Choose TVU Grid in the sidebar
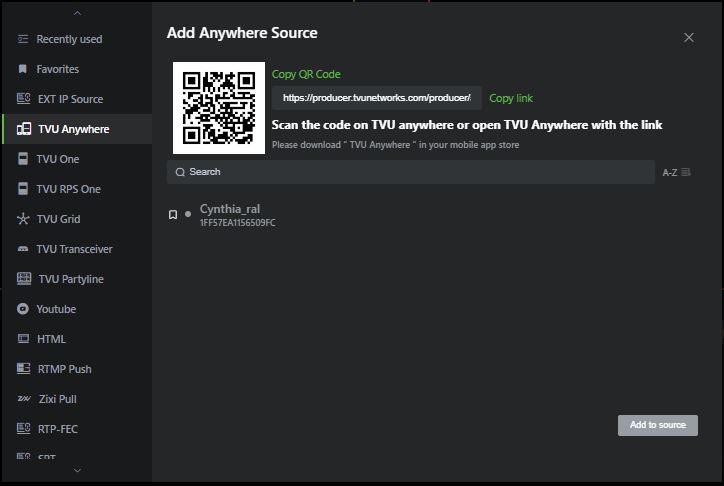This screenshot has height=486, width=724. tap(77, 219)
